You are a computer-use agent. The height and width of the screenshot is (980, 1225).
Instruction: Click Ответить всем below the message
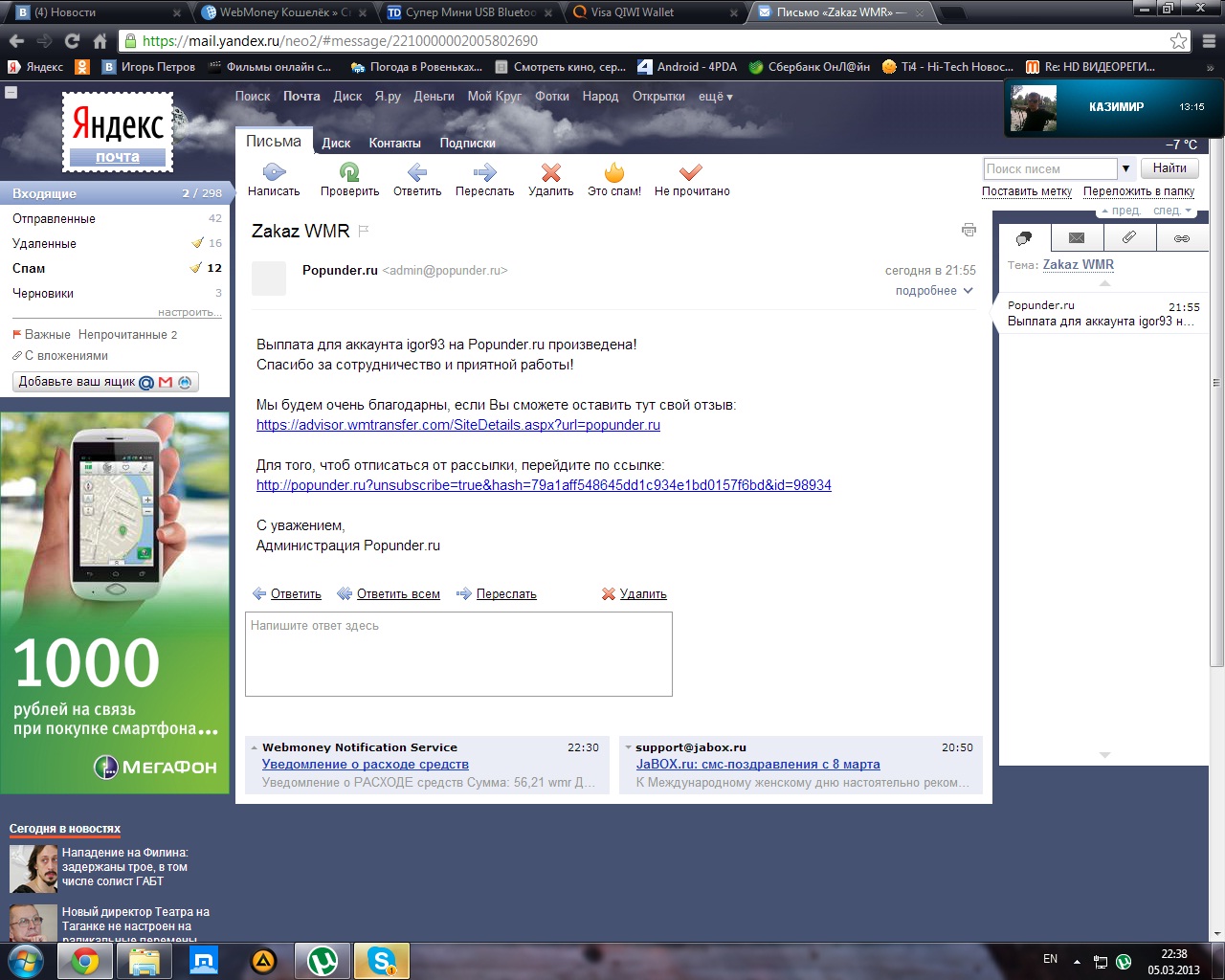point(398,594)
